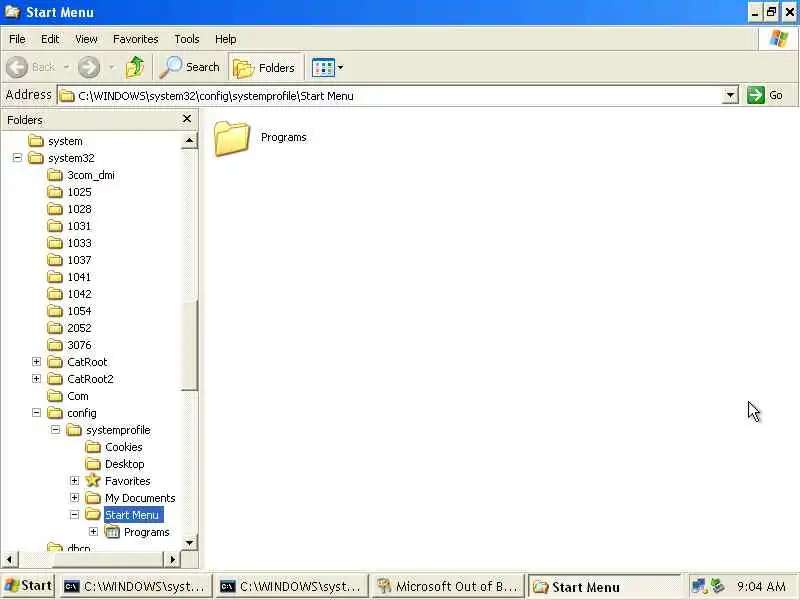Select the highlighted Start Menu folder
Screen dimensions: 800x600
click(x=132, y=515)
